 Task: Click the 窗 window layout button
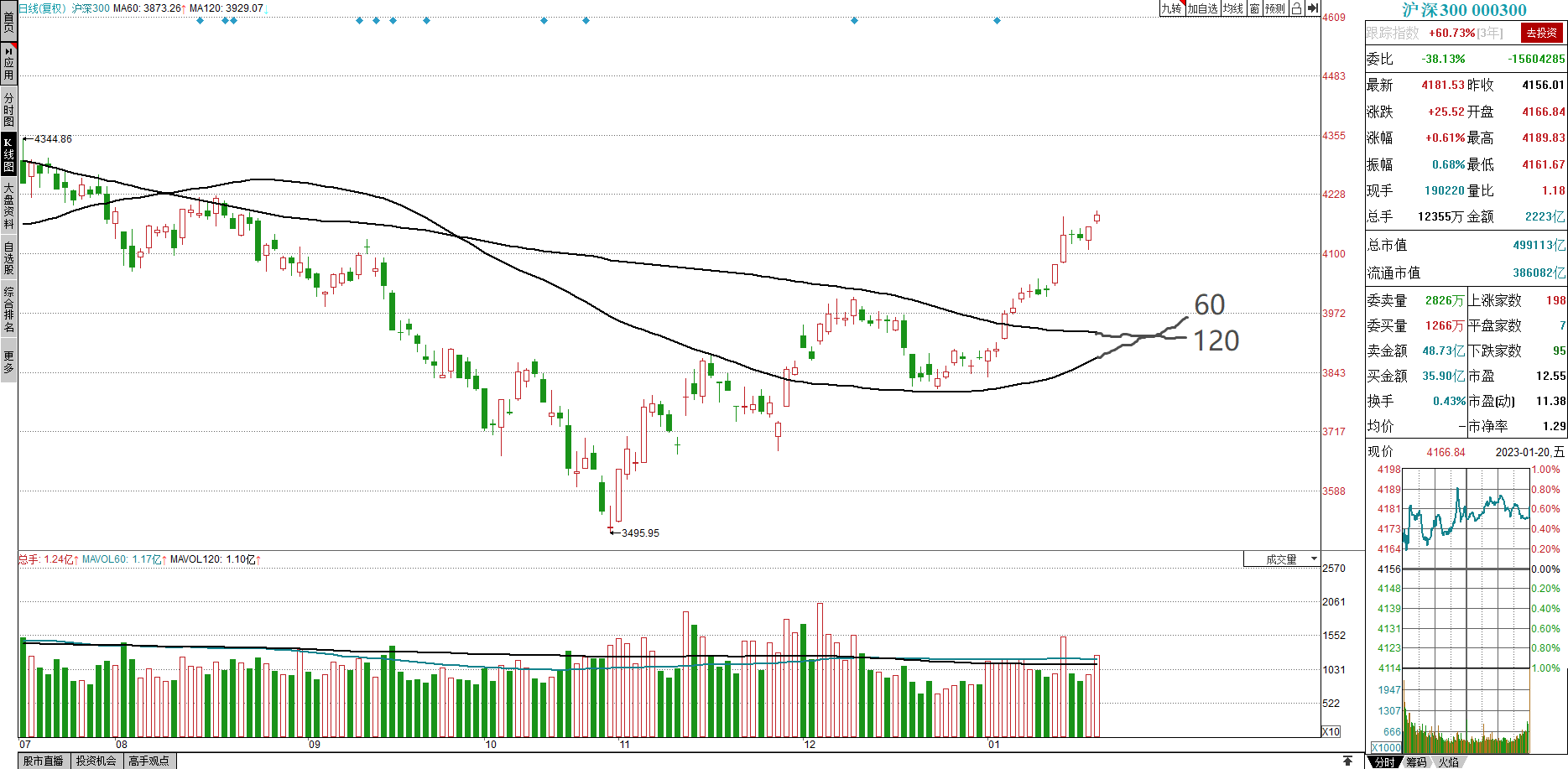pos(1254,8)
